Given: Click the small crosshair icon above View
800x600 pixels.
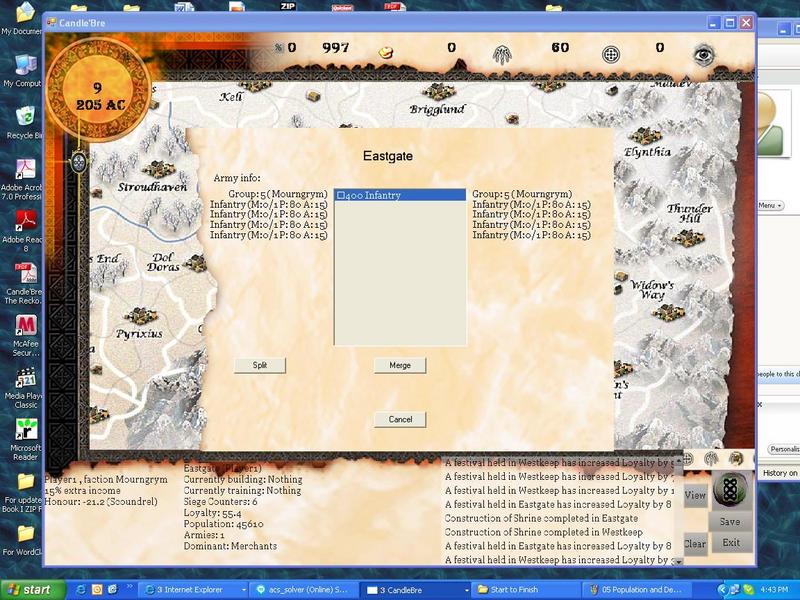Looking at the screenshot, I should (x=687, y=459).
